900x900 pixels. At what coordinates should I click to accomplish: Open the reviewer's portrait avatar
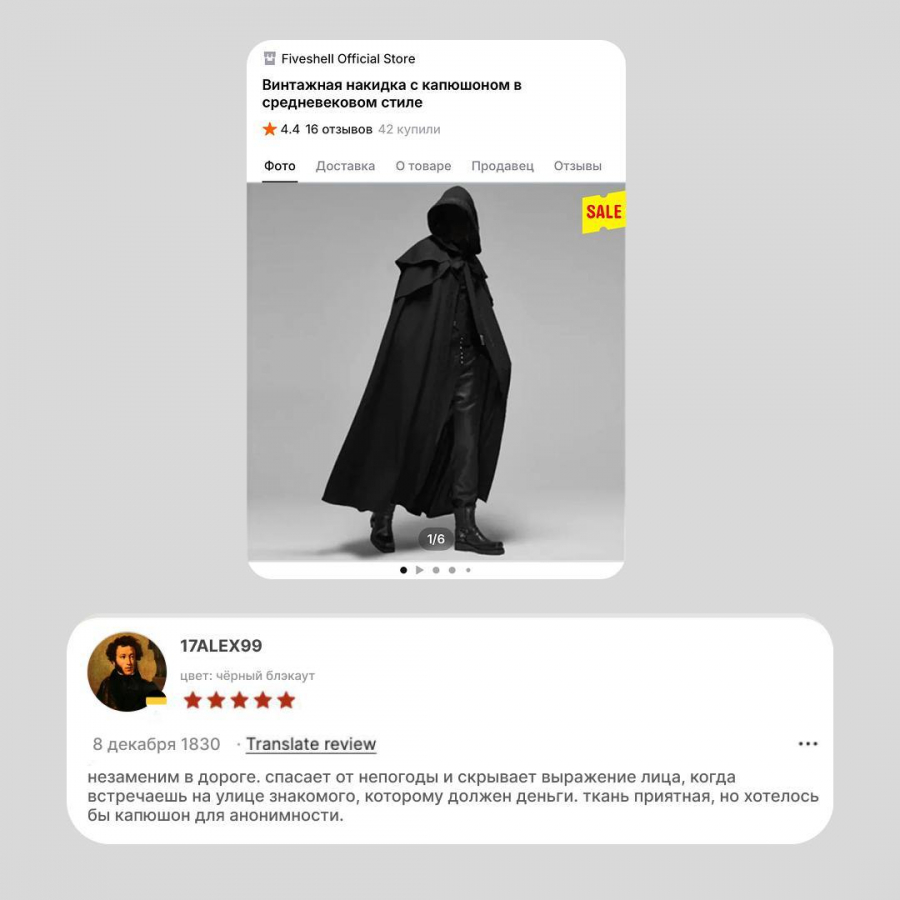click(x=127, y=672)
